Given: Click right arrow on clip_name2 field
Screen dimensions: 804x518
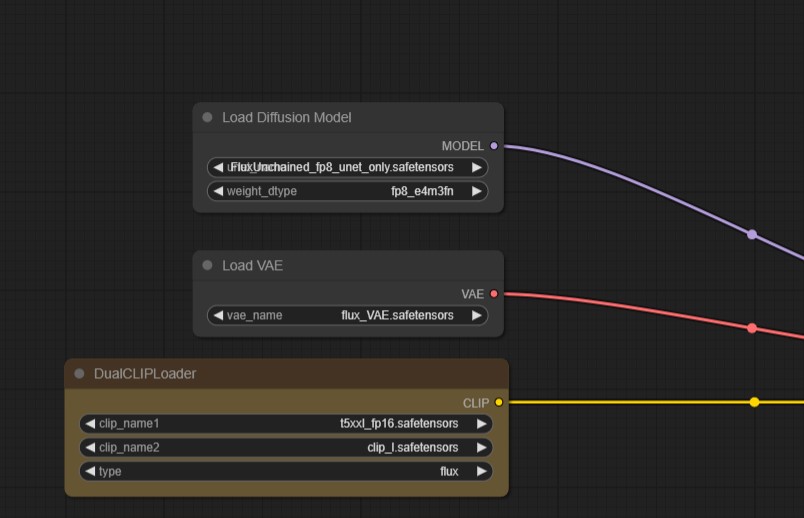Looking at the screenshot, I should coord(482,447).
